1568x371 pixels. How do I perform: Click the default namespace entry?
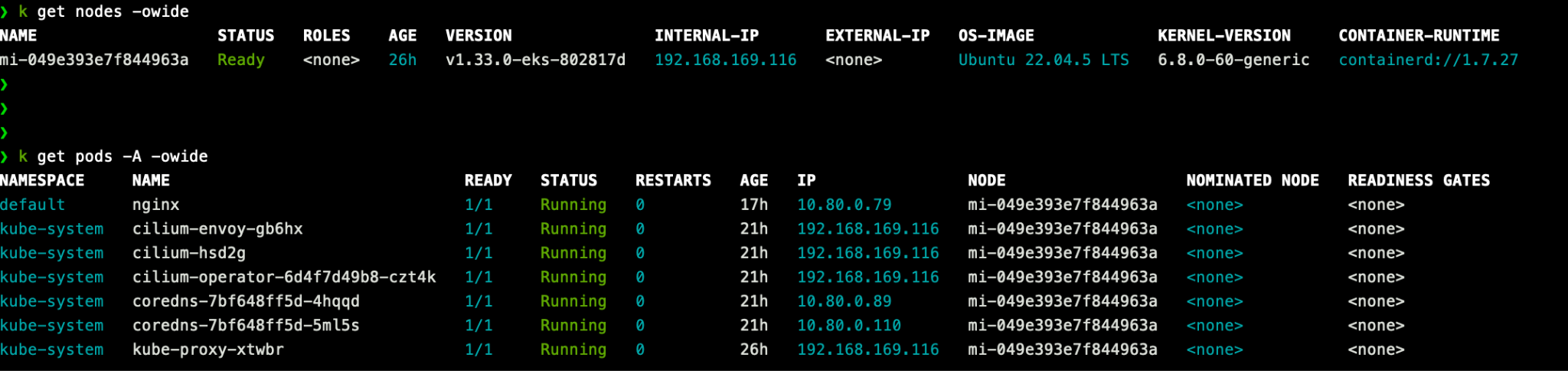(x=33, y=205)
